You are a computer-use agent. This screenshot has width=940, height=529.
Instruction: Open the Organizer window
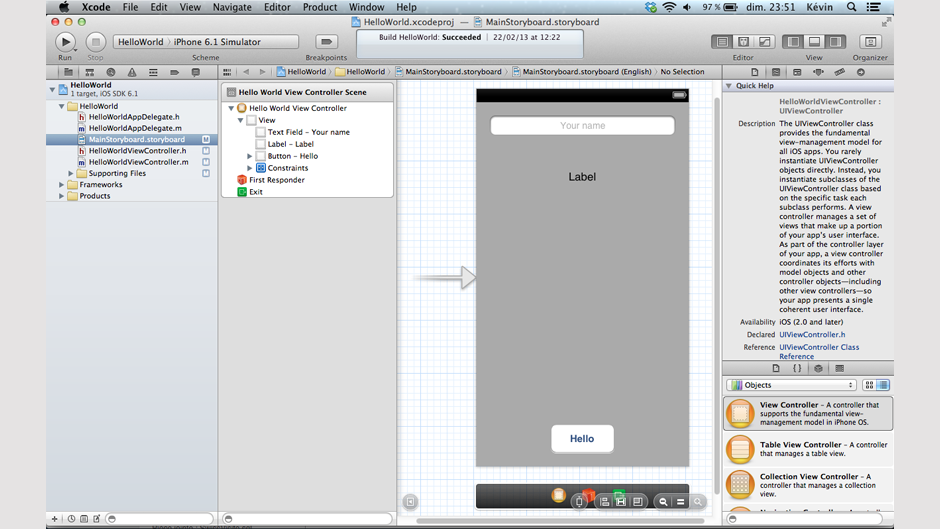[870, 42]
